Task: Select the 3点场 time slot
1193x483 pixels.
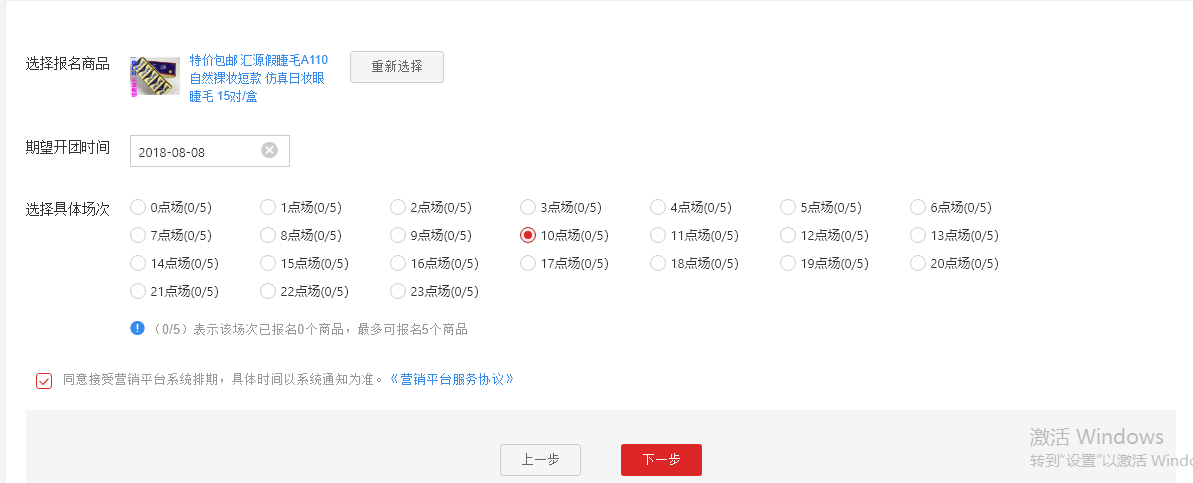Action: pyautogui.click(x=528, y=208)
